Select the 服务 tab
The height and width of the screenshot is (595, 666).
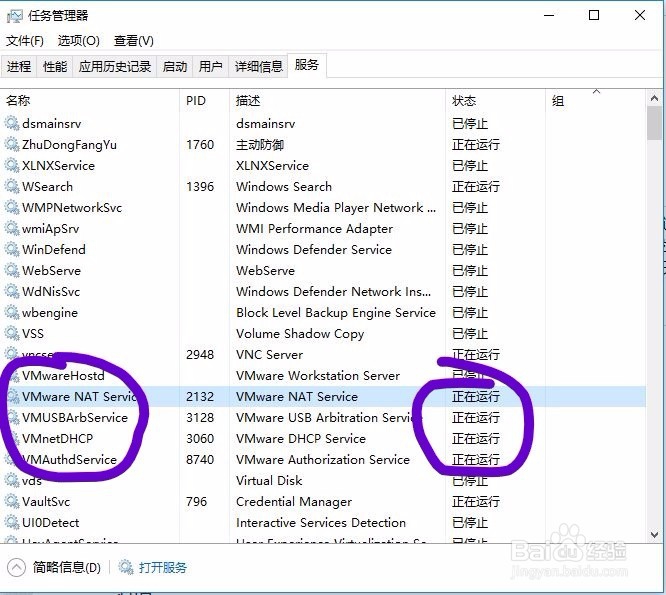(x=307, y=65)
